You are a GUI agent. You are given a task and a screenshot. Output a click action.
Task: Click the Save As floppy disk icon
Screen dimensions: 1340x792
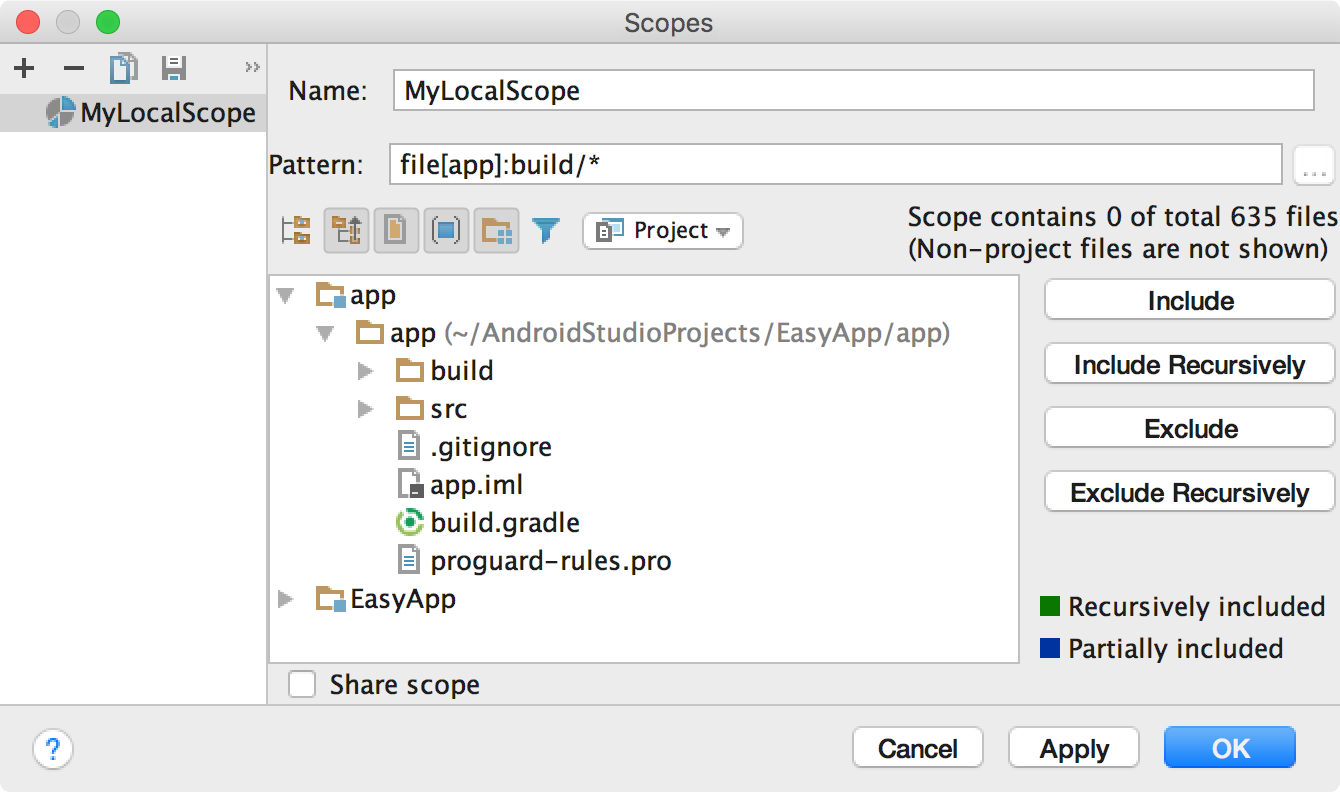click(174, 68)
